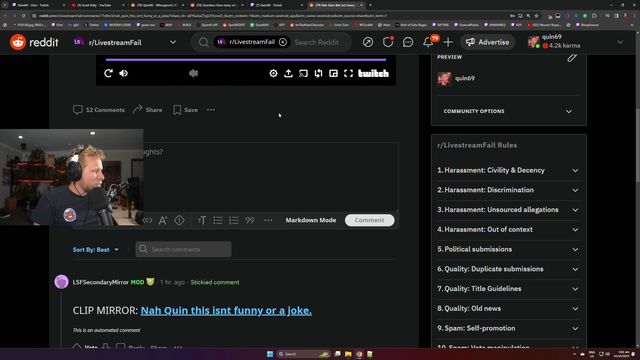Switch editor to Markdown Mode

click(x=311, y=220)
